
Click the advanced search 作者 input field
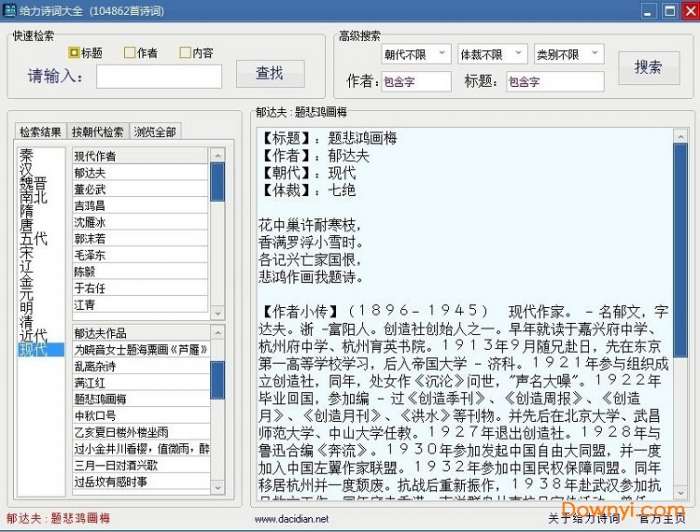tap(416, 82)
